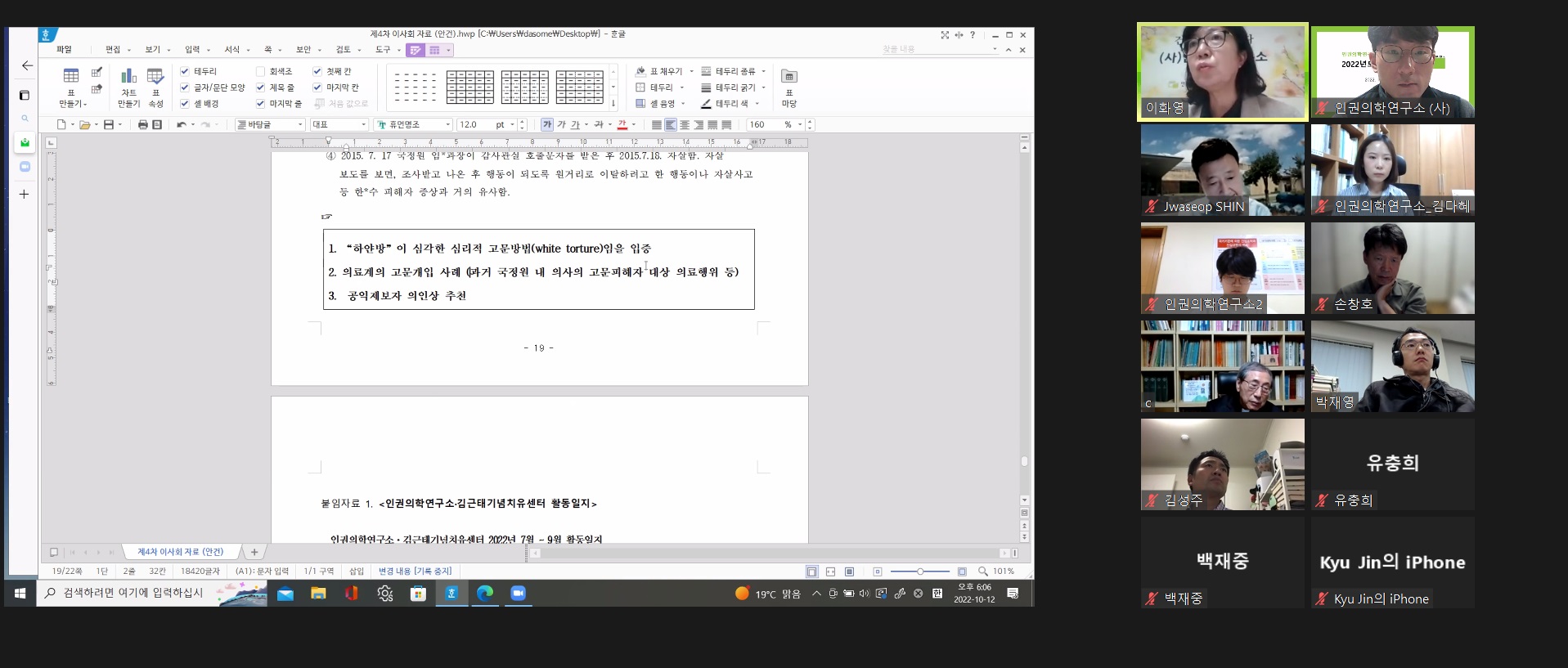Toggle the 글자/문단 모양 checkbox
The height and width of the screenshot is (668, 1568).
pyautogui.click(x=185, y=87)
